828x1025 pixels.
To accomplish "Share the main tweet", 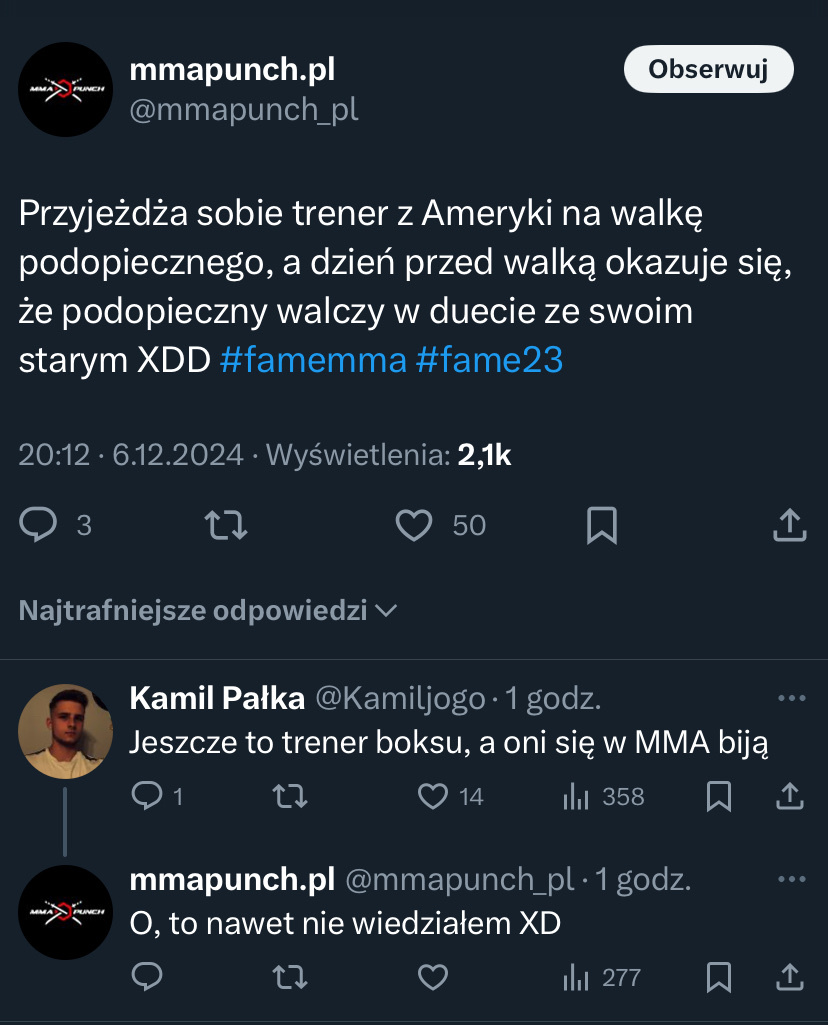I will point(789,525).
